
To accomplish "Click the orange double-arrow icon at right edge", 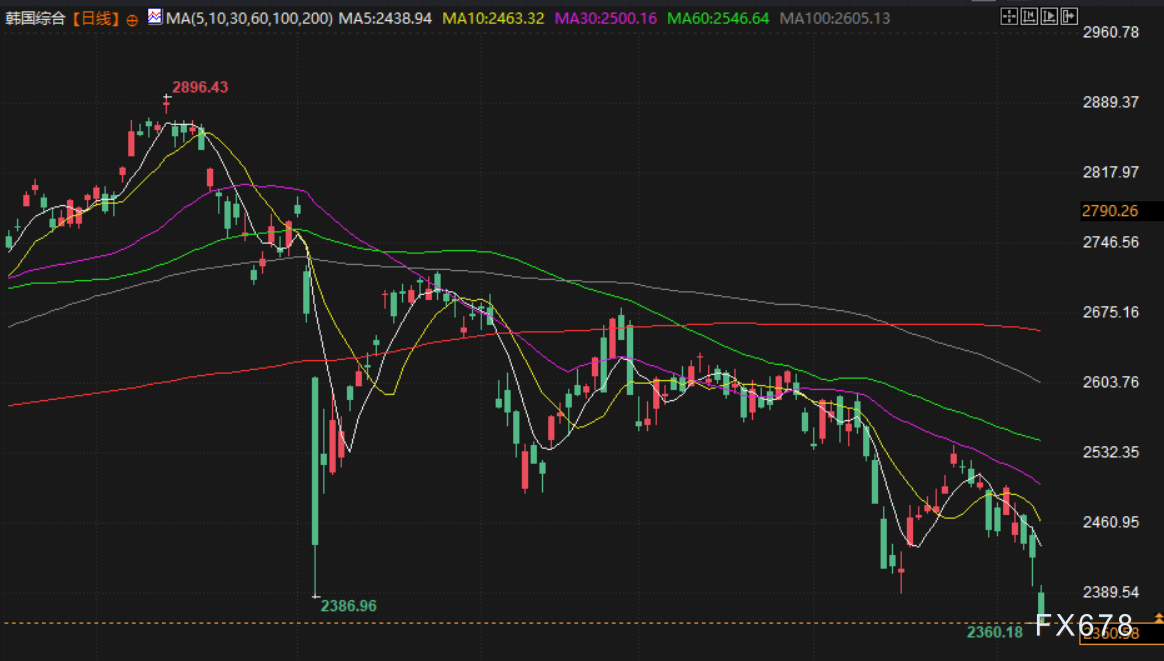I will click(x=1158, y=618).
